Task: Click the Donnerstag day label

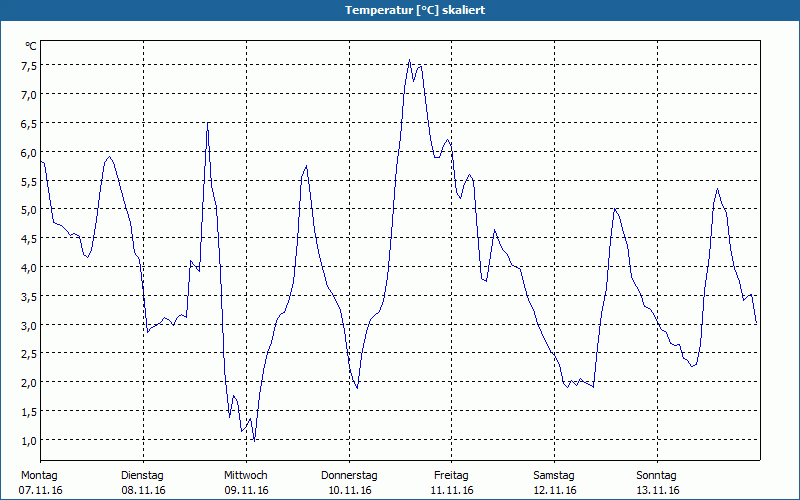Action: 349,475
